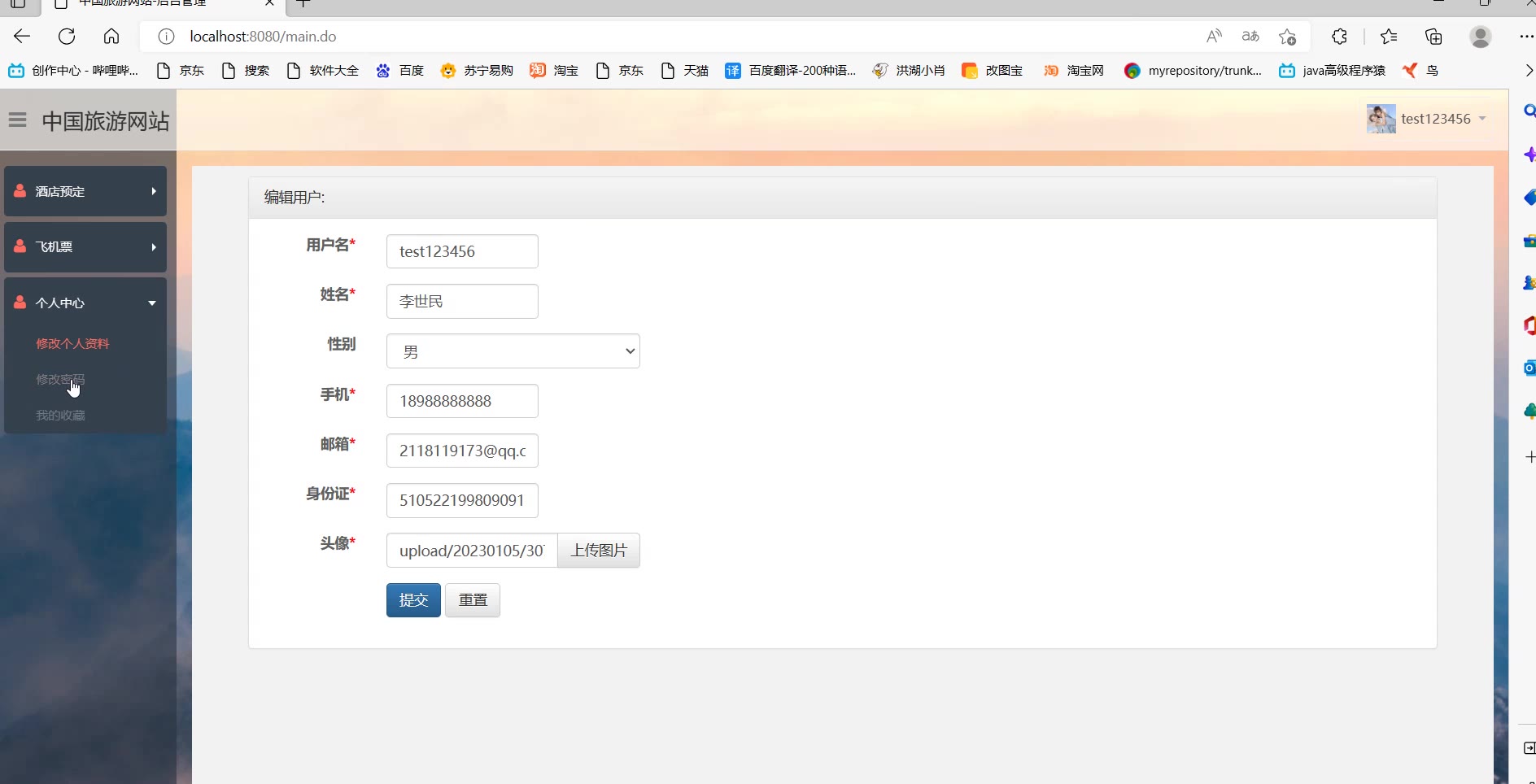
Task: Open the 淘宝网 bookmark
Action: (1074, 71)
